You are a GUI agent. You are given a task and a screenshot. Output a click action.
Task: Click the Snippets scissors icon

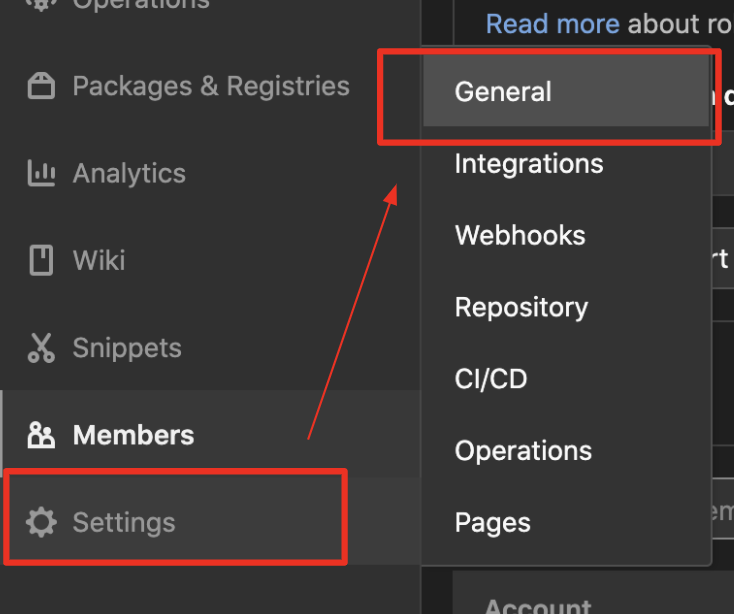41,348
